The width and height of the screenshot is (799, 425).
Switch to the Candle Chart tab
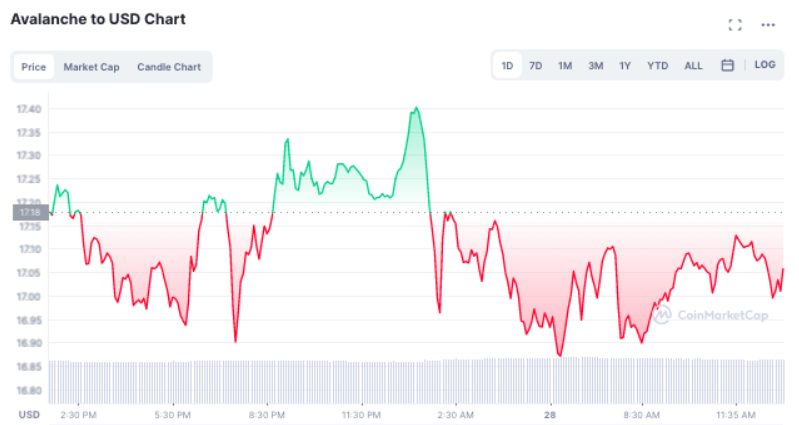coord(169,67)
